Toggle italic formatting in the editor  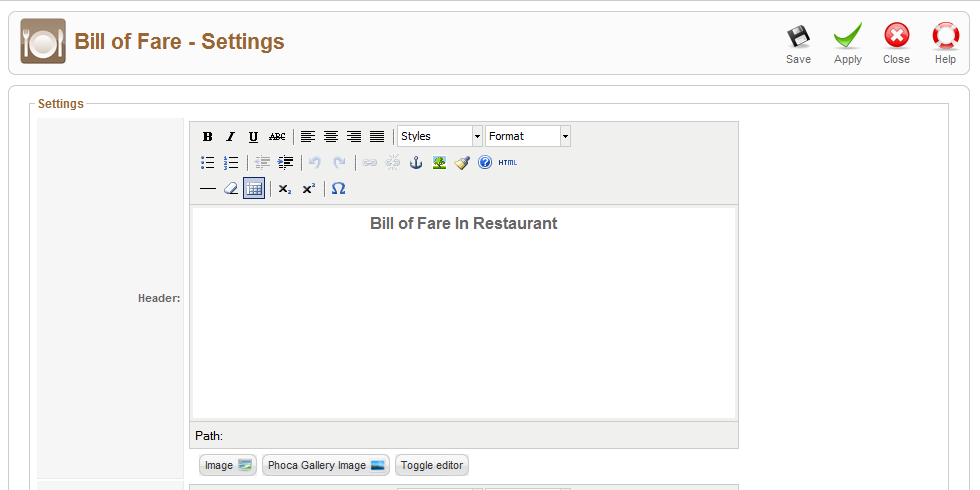point(230,136)
